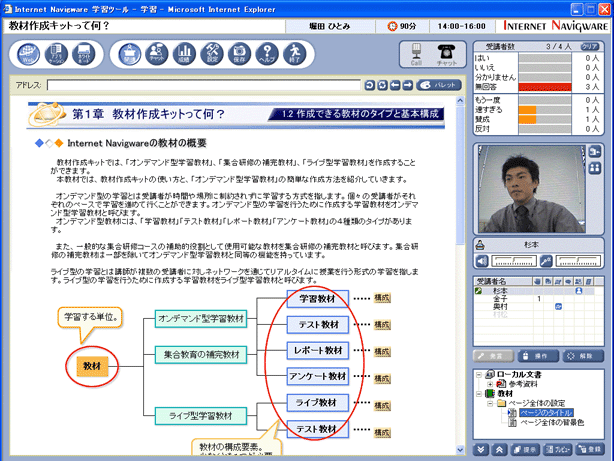Click the stop loading address bar icon
The image size is (614, 461).
click(369, 85)
